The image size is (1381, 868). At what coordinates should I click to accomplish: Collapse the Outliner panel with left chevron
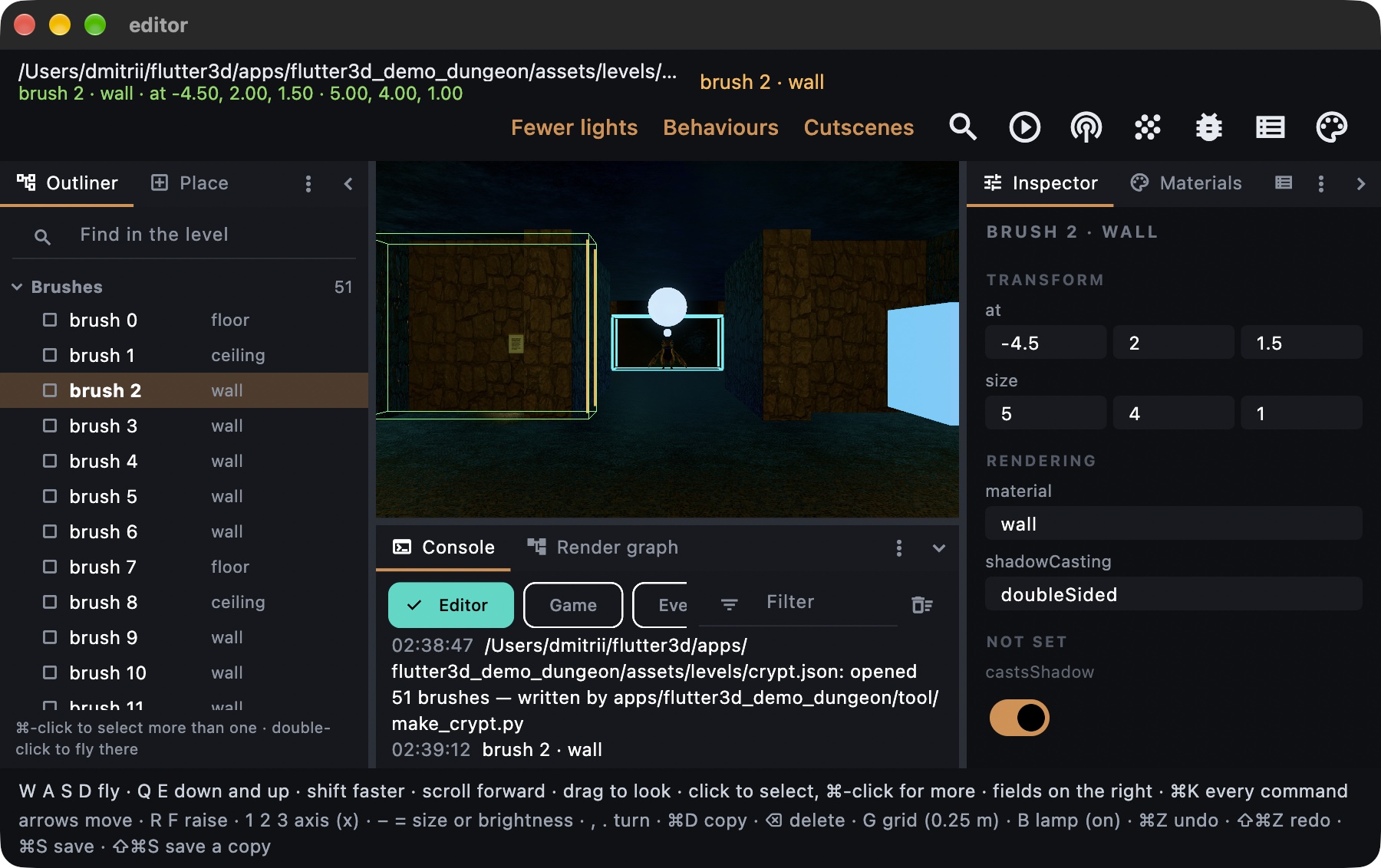pyautogui.click(x=348, y=184)
